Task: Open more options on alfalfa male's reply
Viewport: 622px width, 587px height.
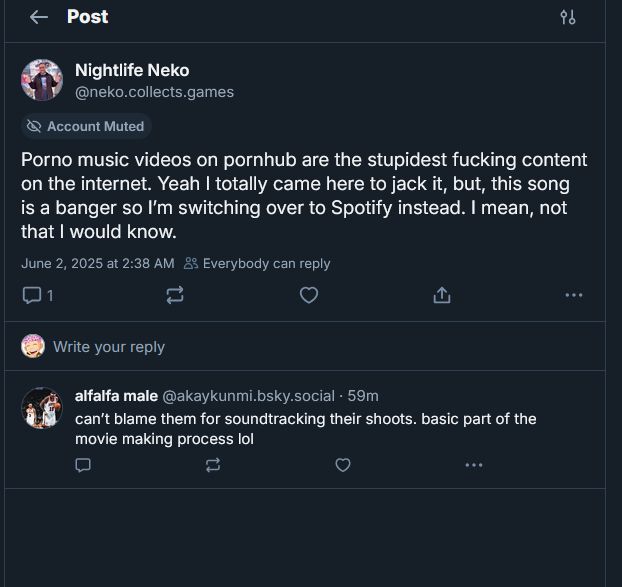Action: (x=473, y=465)
